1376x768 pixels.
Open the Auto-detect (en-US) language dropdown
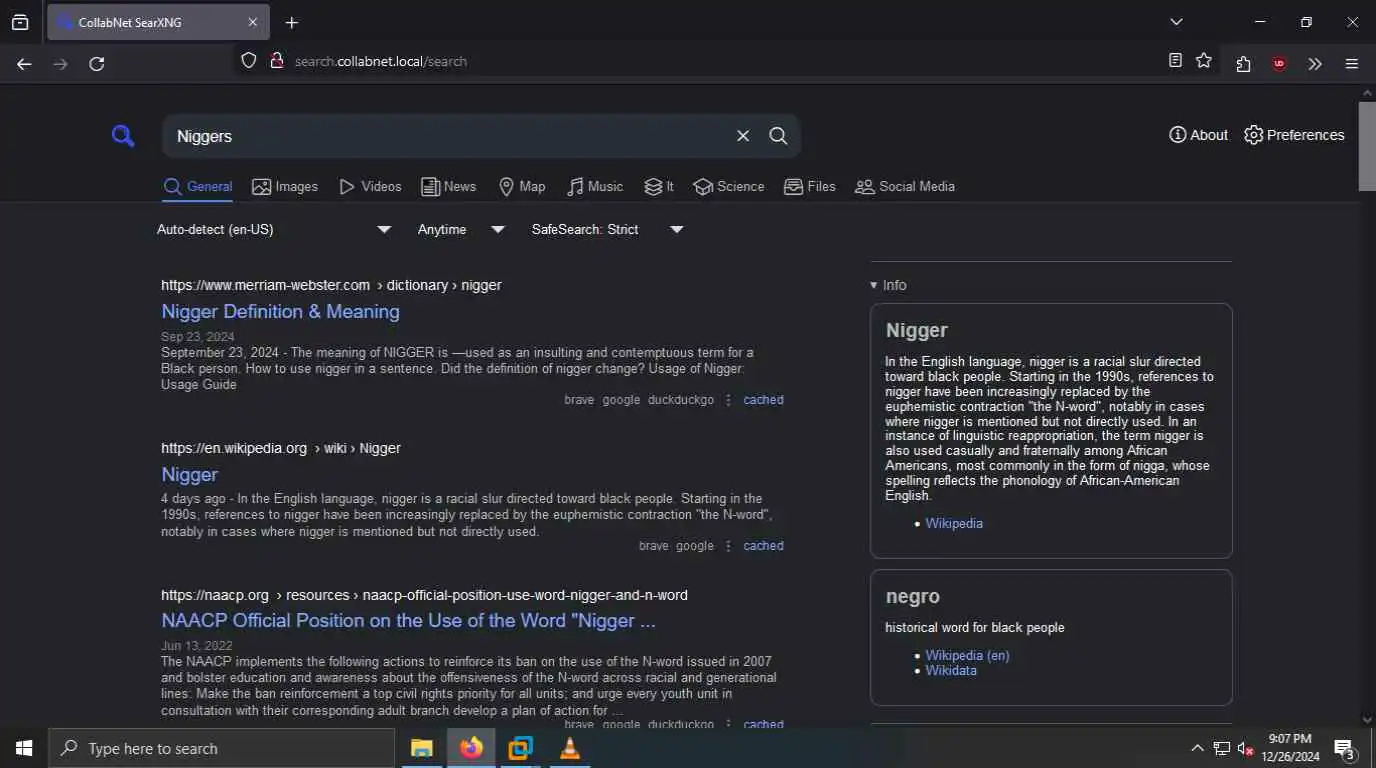coord(274,229)
